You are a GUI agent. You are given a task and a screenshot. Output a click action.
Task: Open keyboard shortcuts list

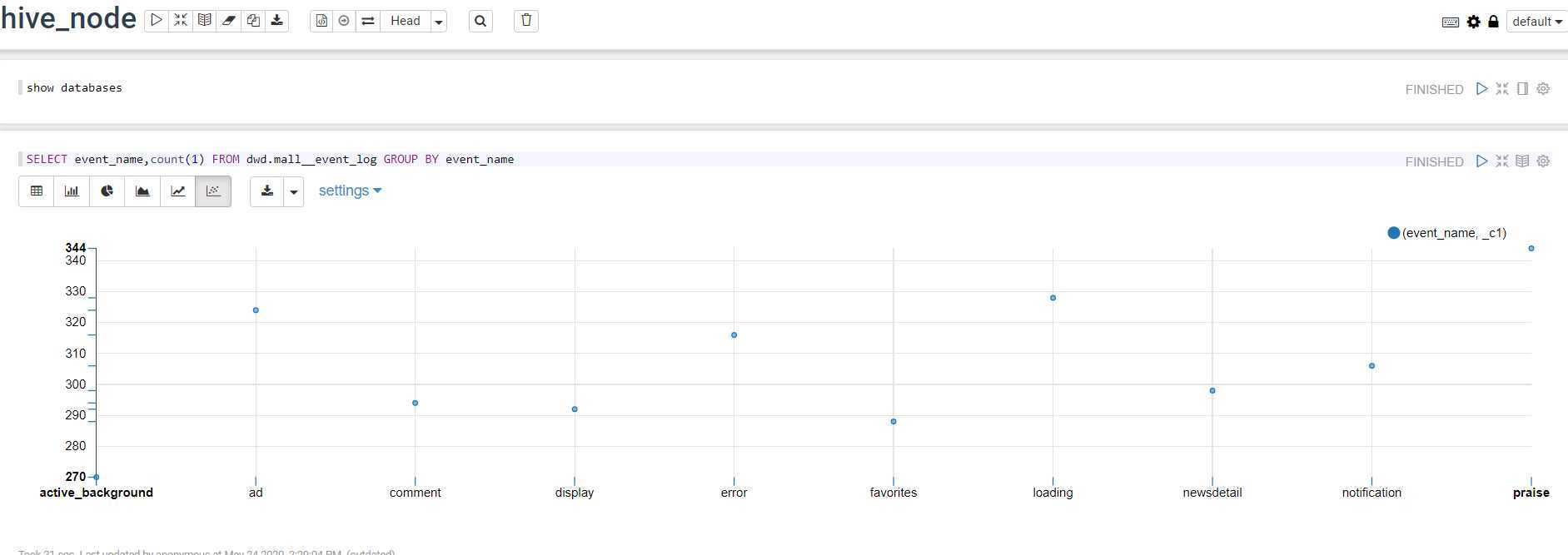1451,22
